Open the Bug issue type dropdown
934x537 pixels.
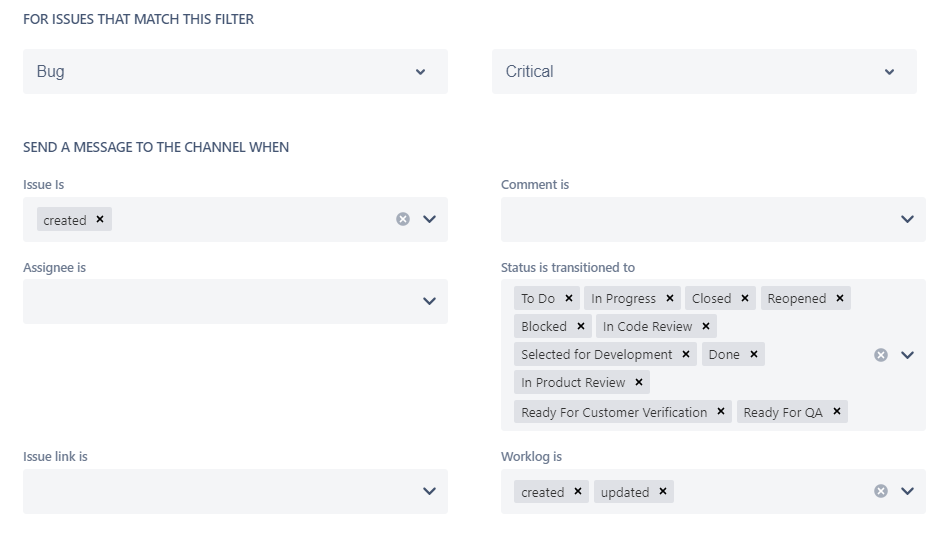point(235,71)
